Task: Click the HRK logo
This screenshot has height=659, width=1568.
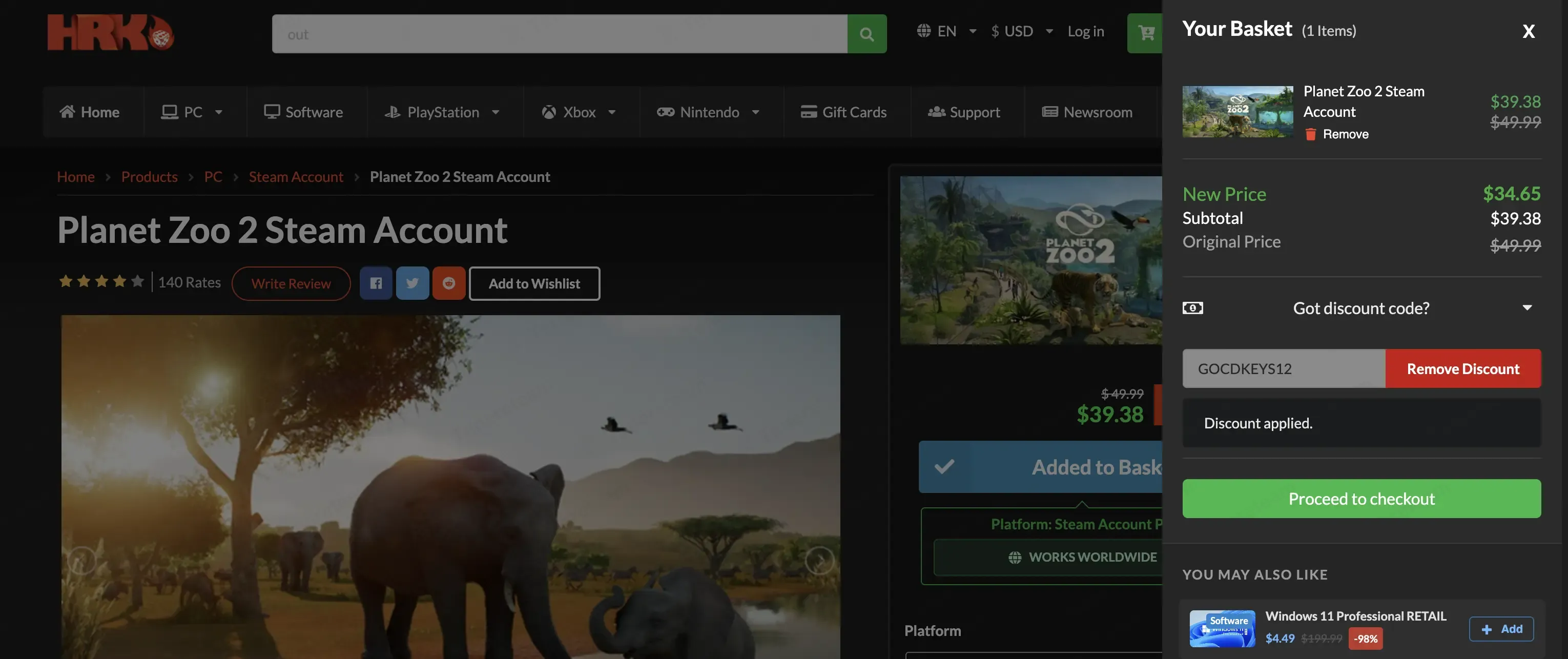Action: 111,32
